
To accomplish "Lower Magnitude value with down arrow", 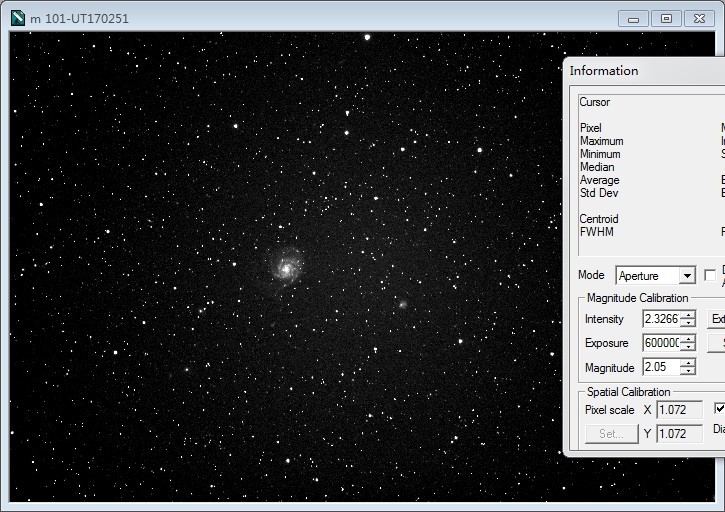I will 687,372.
